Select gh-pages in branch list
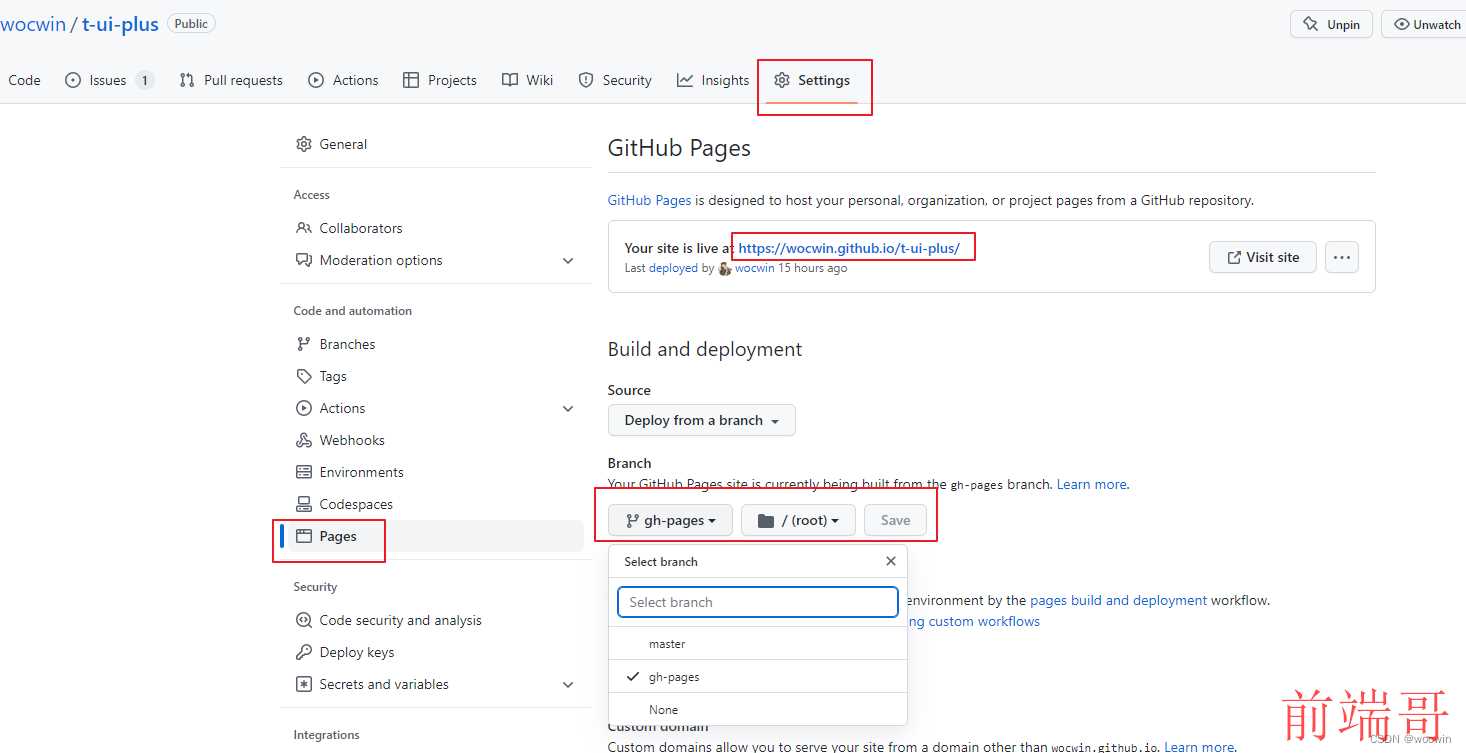1466x753 pixels. point(758,677)
